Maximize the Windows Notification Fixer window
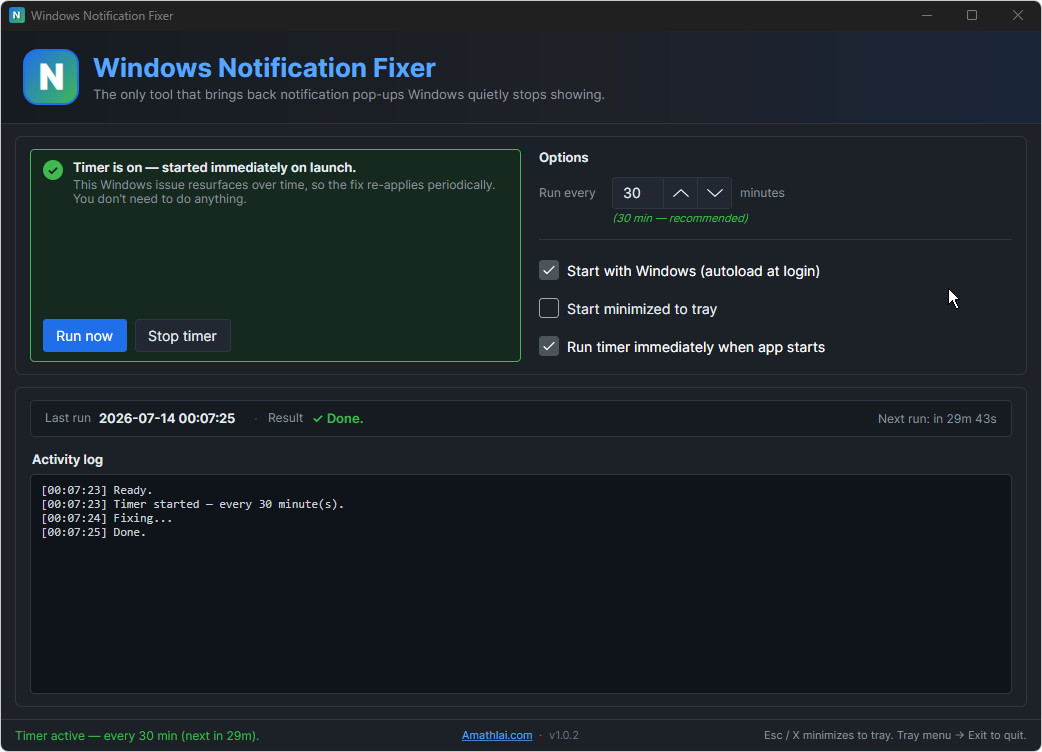The width and height of the screenshot is (1042, 752). click(972, 15)
